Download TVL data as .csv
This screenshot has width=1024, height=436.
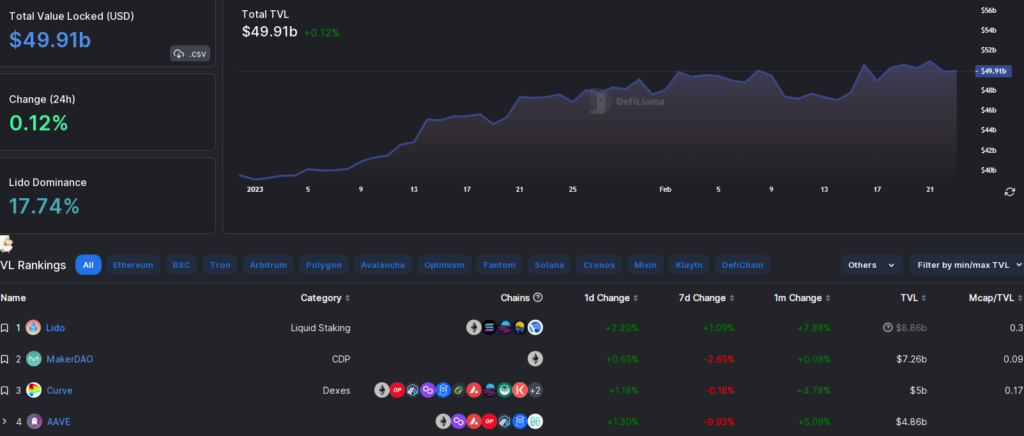pos(190,54)
